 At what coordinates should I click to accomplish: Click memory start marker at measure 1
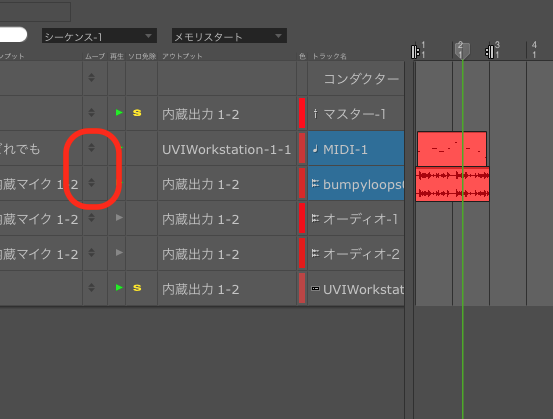415,52
